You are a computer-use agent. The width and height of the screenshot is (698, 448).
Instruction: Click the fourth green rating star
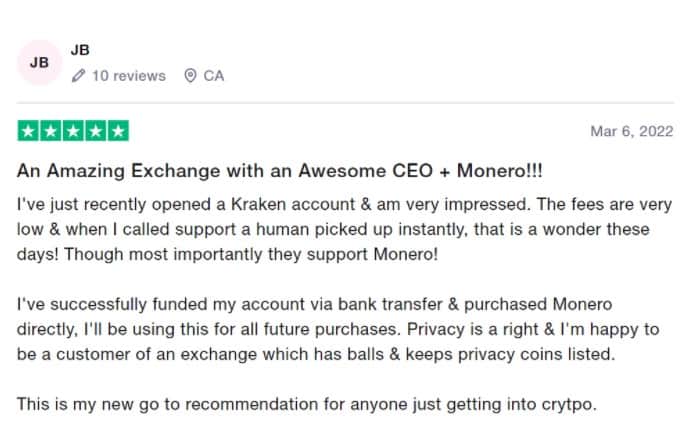[96, 131]
